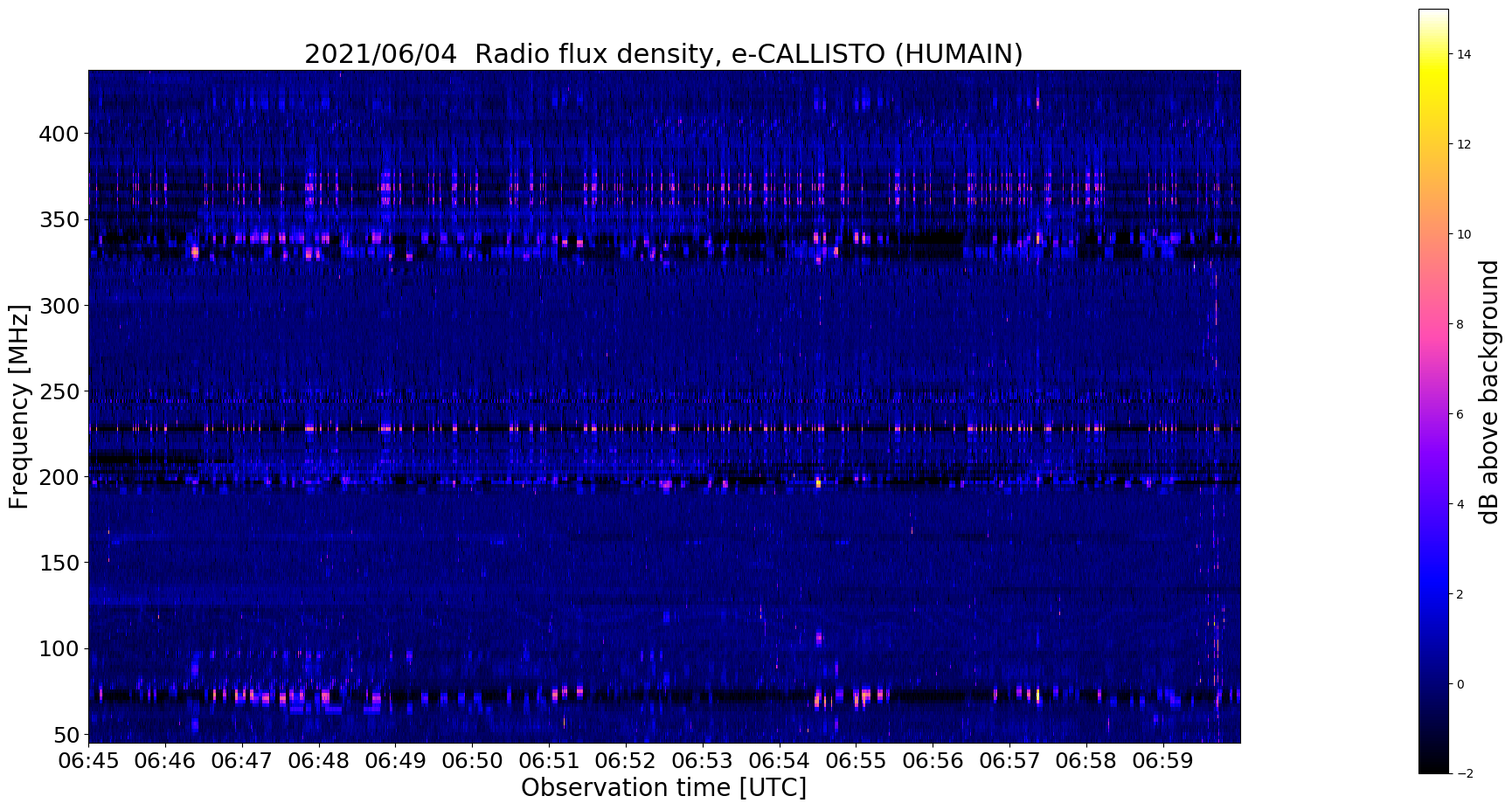1512x810 pixels.
Task: Click the 350 MHz frequency tick label
Action: tap(59, 219)
